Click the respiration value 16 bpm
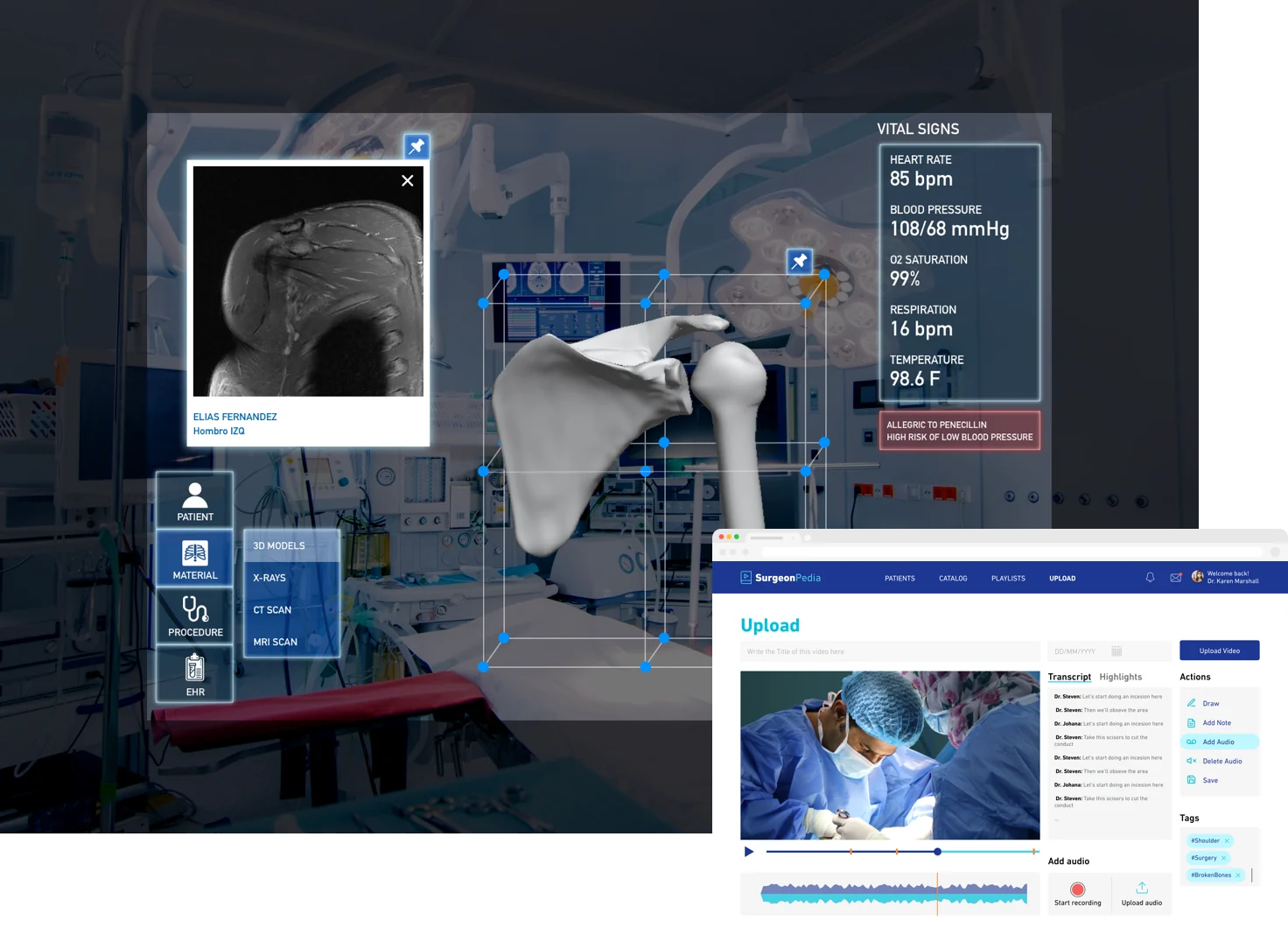Screen dimensions: 1288x928 point(921,328)
